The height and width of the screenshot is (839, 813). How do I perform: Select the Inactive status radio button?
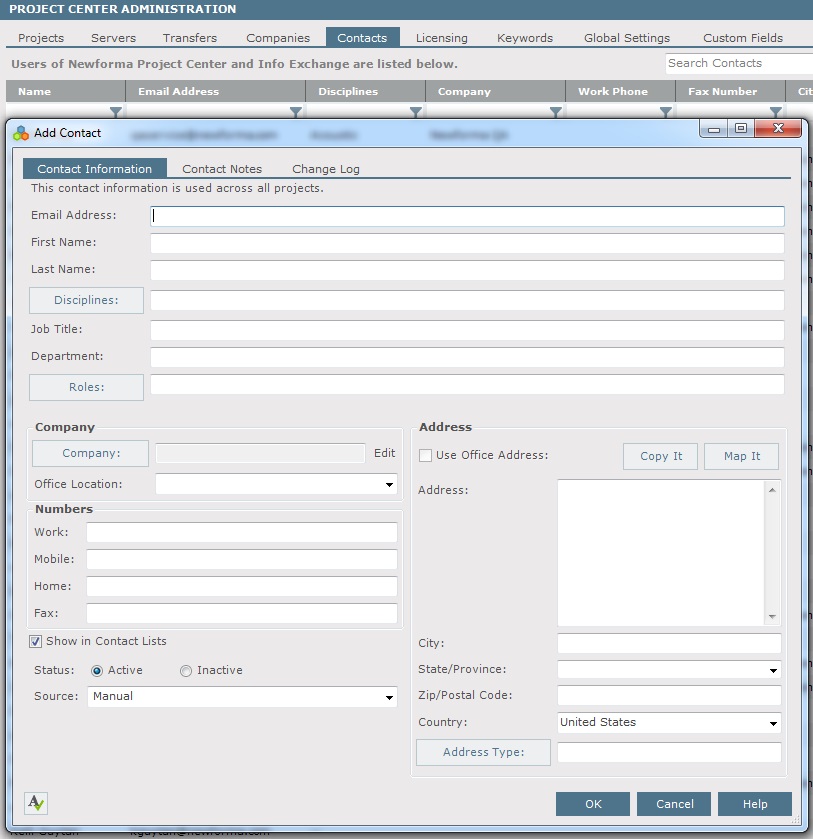[x=186, y=670]
